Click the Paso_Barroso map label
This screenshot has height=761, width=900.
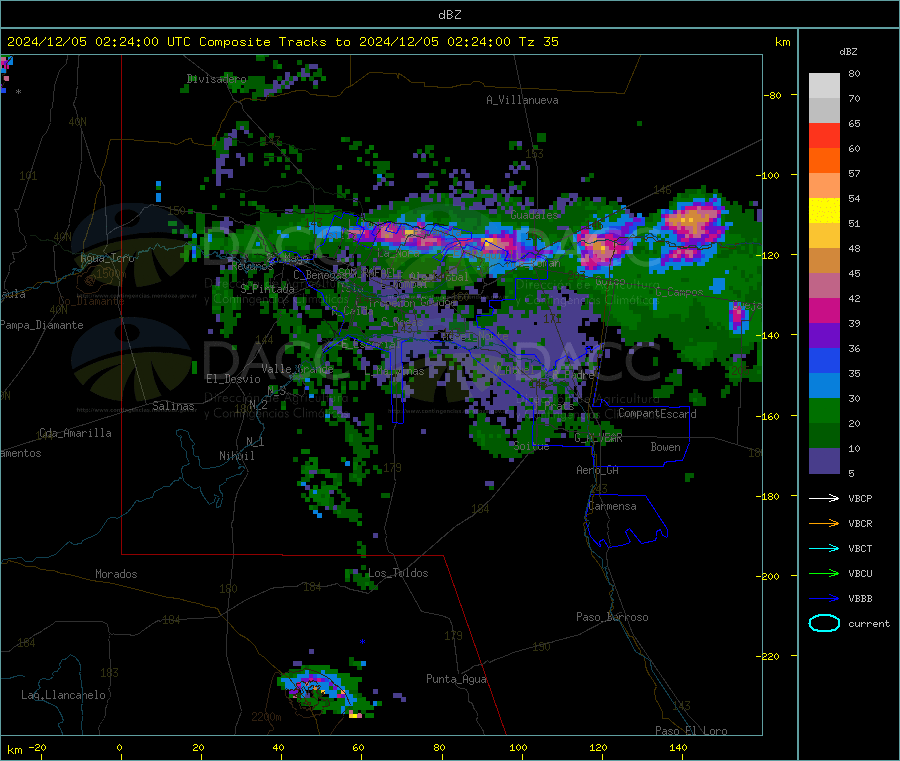click(x=612, y=617)
